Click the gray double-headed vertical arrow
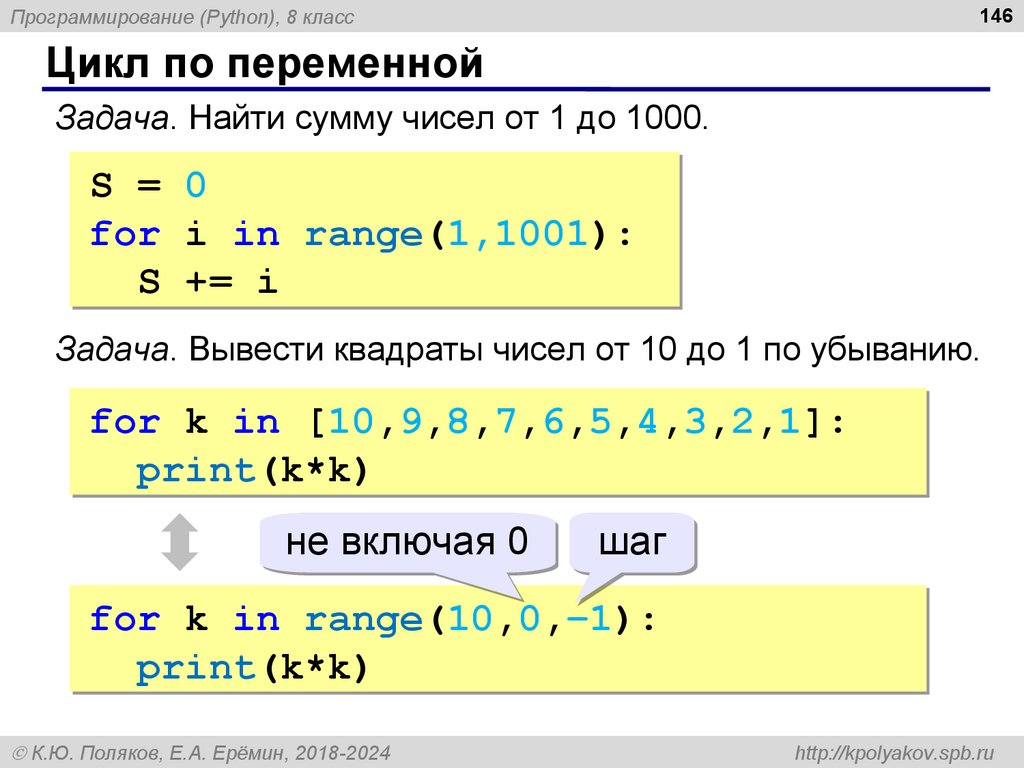Image resolution: width=1024 pixels, height=768 pixels. coord(180,542)
